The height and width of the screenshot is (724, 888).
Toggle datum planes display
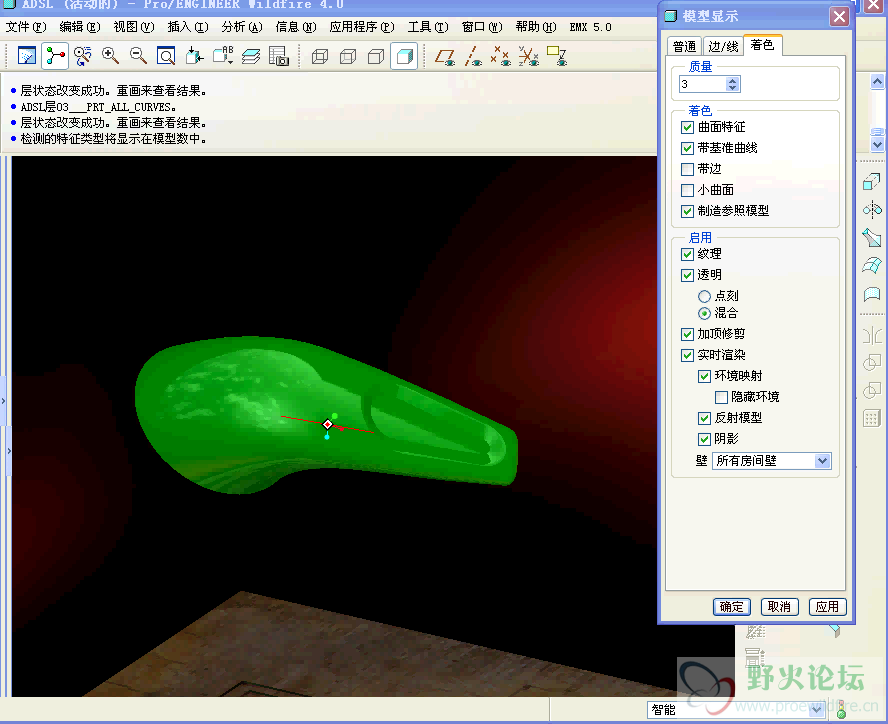tap(445, 56)
